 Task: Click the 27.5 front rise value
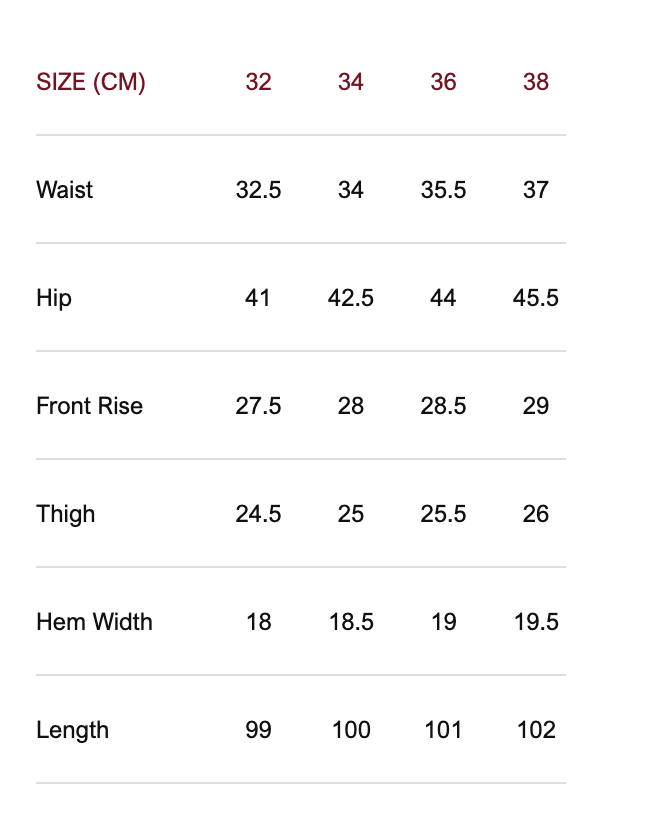click(x=258, y=406)
